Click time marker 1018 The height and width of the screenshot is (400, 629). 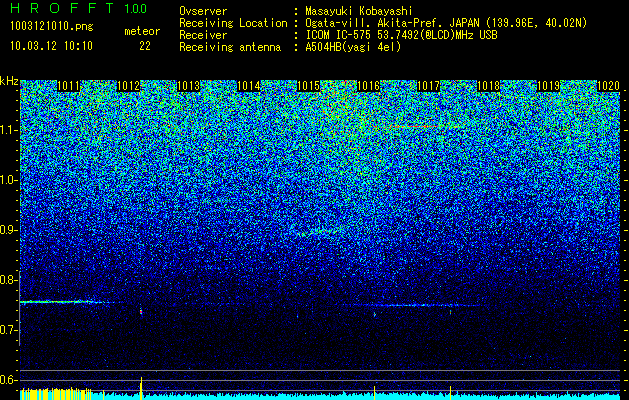tap(489, 86)
